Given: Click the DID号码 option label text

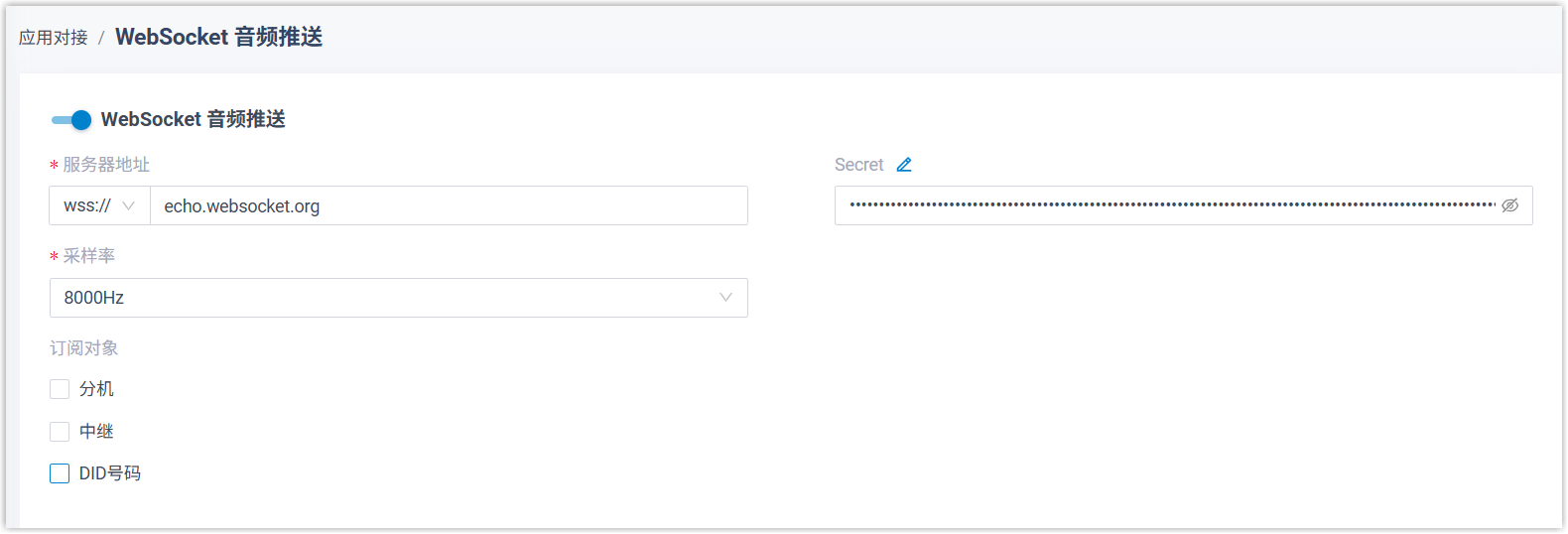Looking at the screenshot, I should (x=110, y=473).
